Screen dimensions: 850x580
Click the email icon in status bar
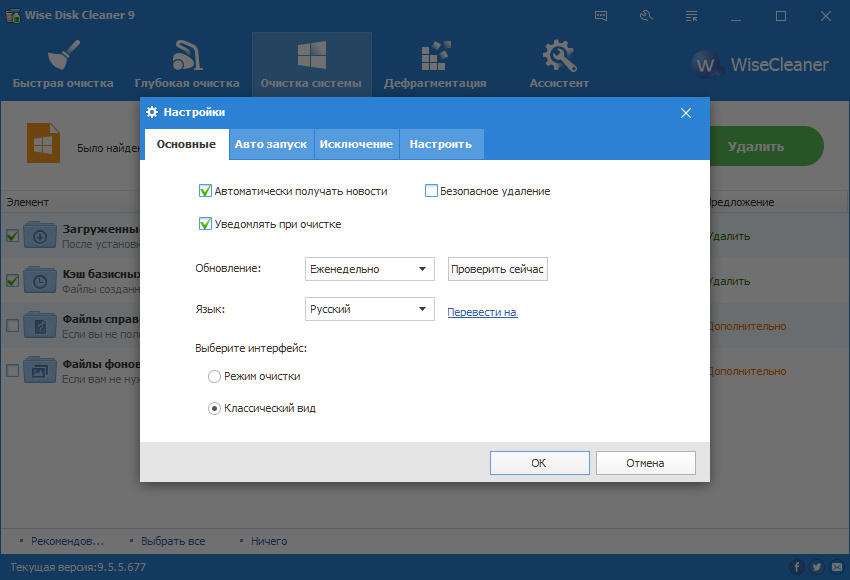coord(838,567)
